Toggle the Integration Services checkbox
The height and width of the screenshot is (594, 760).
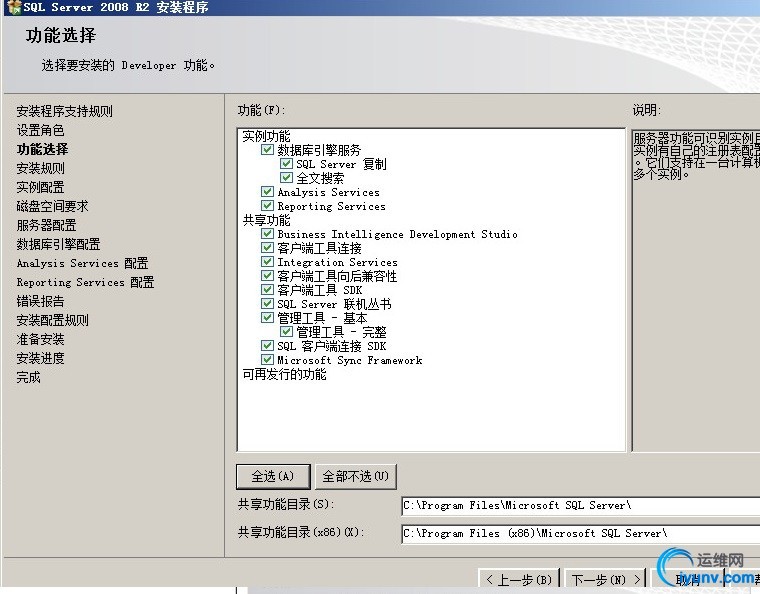(267, 262)
